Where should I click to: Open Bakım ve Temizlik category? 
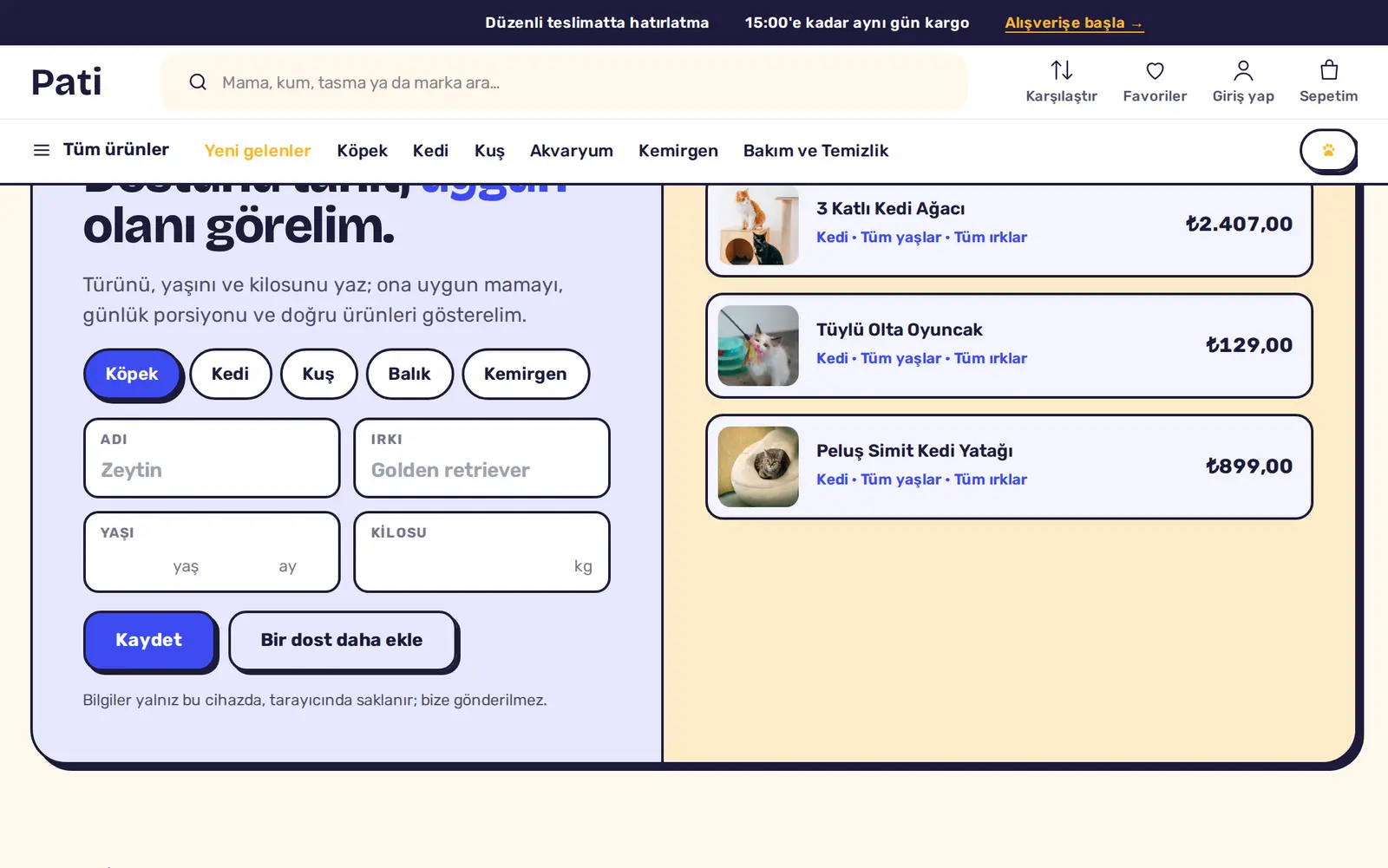[x=815, y=151]
